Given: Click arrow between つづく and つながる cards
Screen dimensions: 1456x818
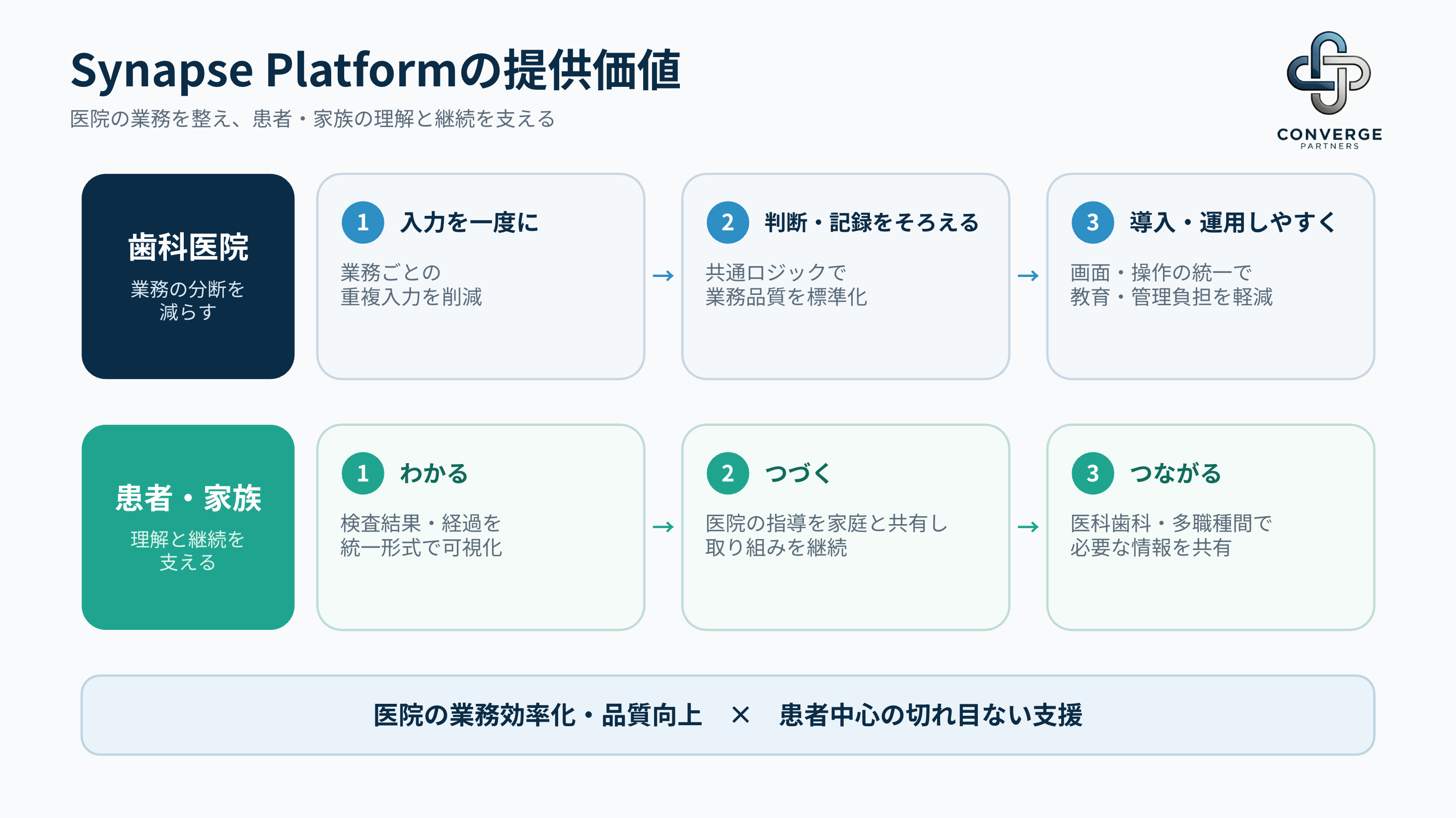Looking at the screenshot, I should click(1028, 527).
